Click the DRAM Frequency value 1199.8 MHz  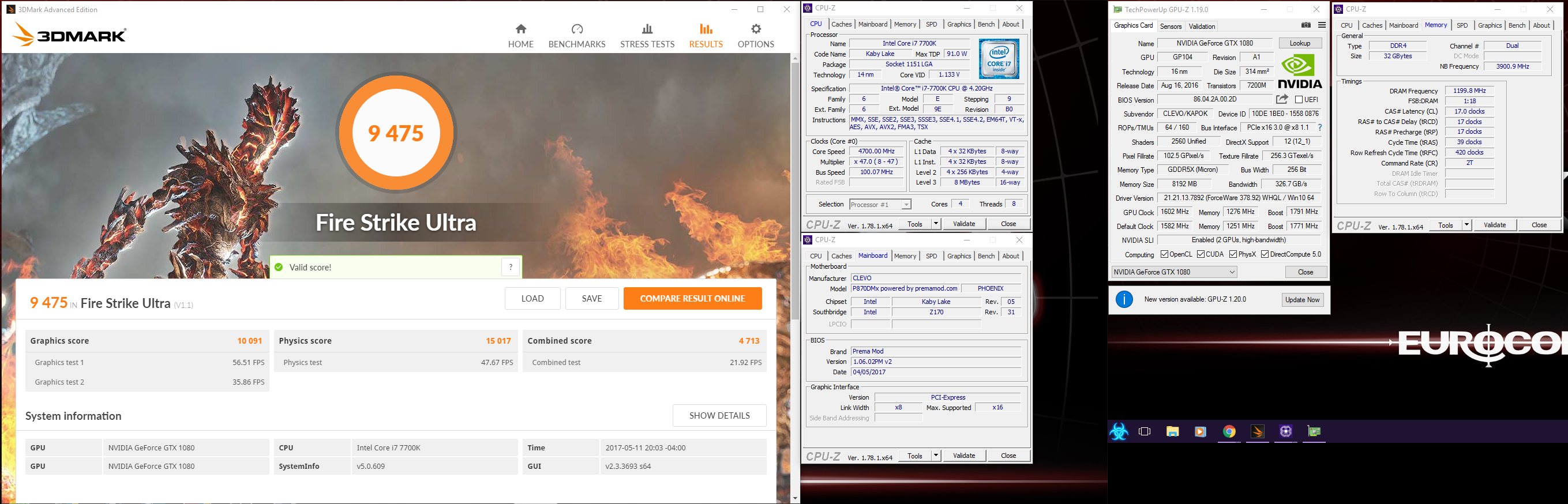1469,91
